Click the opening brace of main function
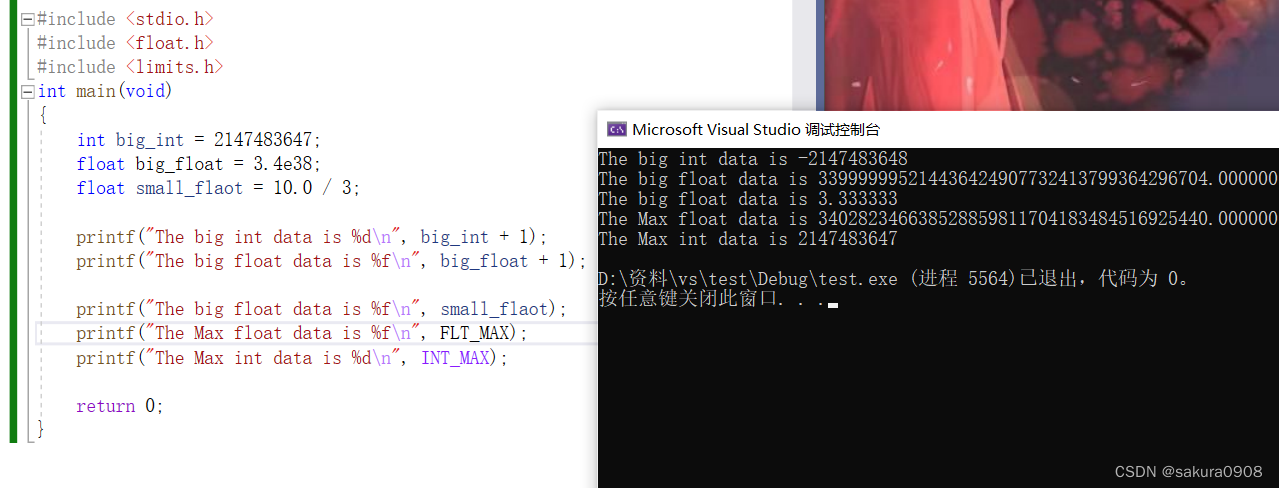1279x488 pixels. [x=43, y=116]
